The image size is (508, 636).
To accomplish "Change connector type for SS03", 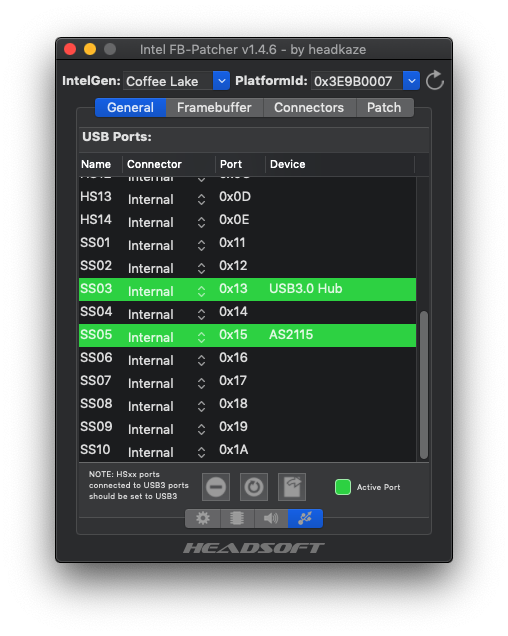I will point(201,291).
